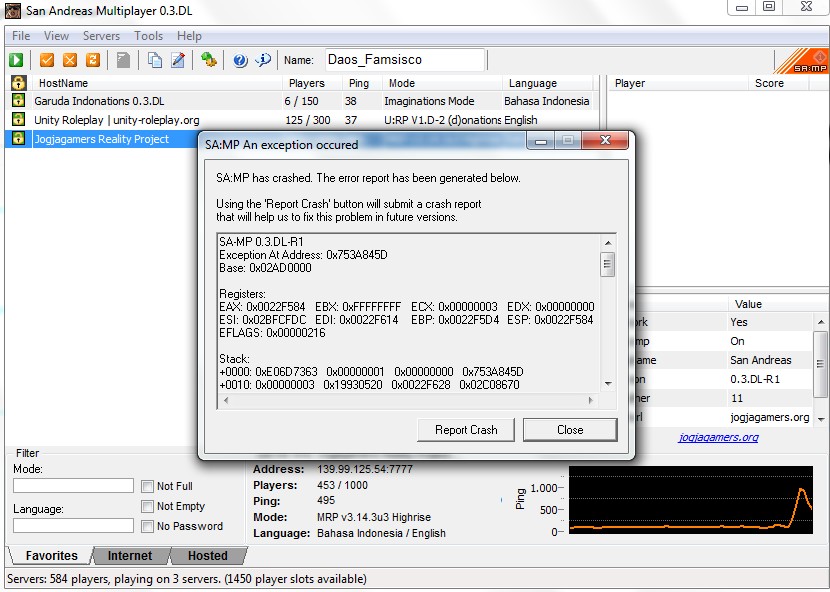Sort by Players column header
Image resolution: width=830 pixels, height=592 pixels.
312,83
